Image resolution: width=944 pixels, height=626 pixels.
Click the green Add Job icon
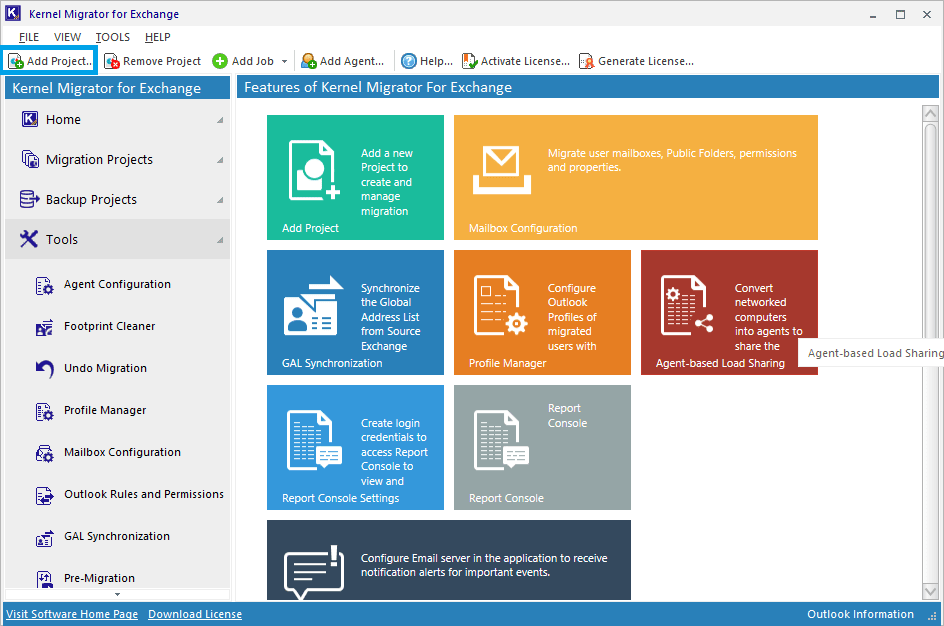[220, 61]
